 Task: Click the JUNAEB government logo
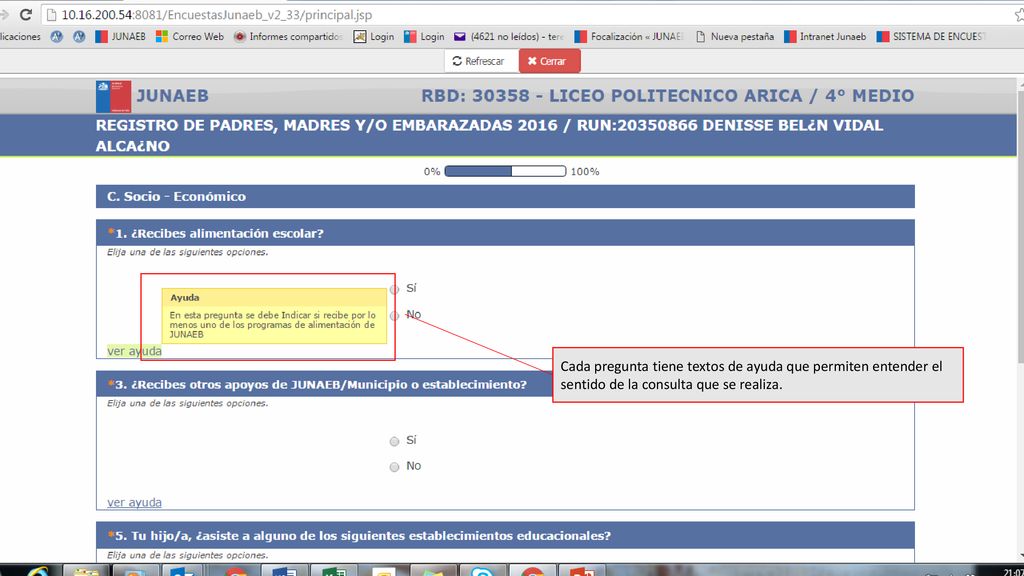[114, 96]
